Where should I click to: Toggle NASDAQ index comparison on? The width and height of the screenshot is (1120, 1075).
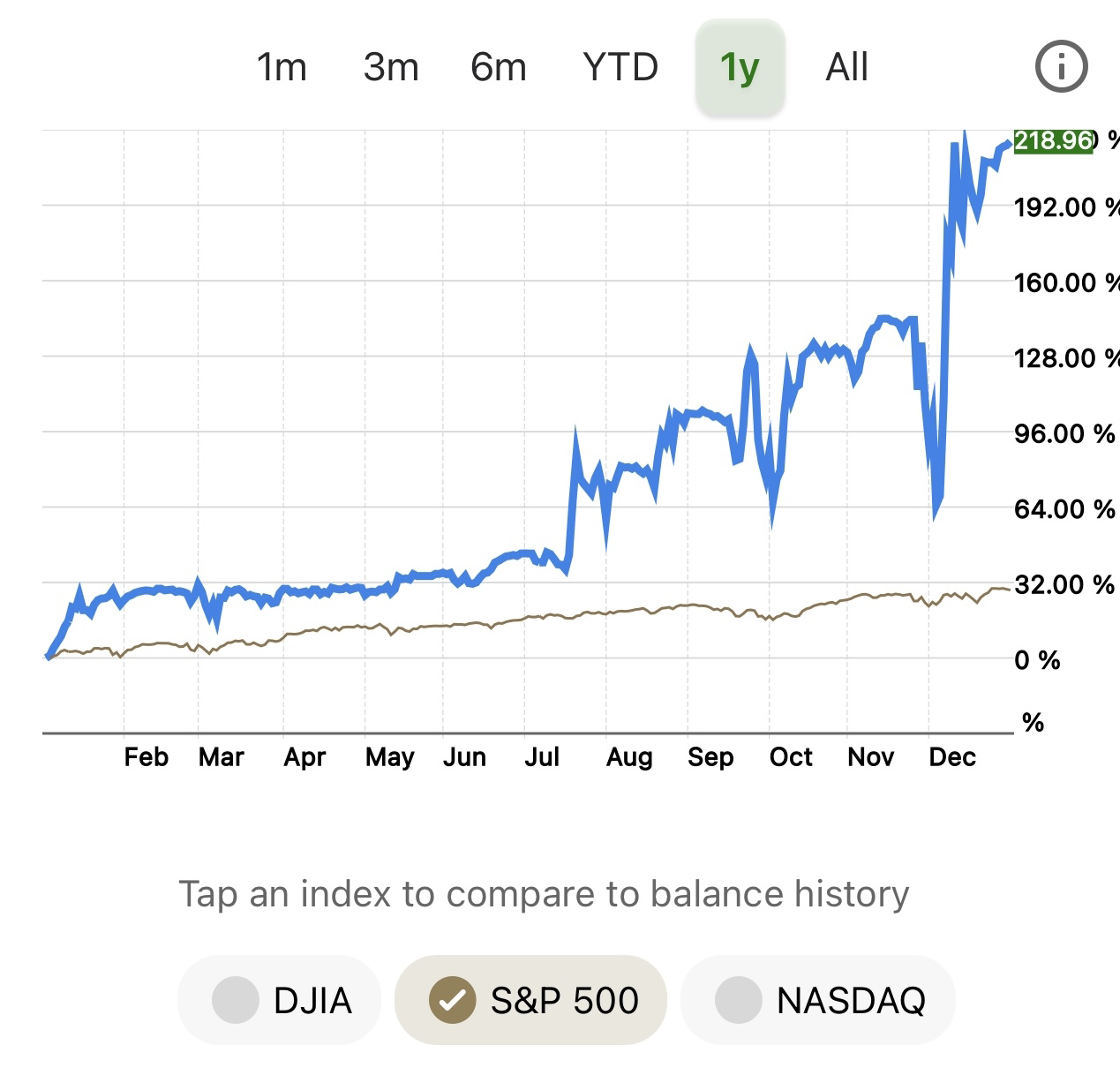[818, 1000]
